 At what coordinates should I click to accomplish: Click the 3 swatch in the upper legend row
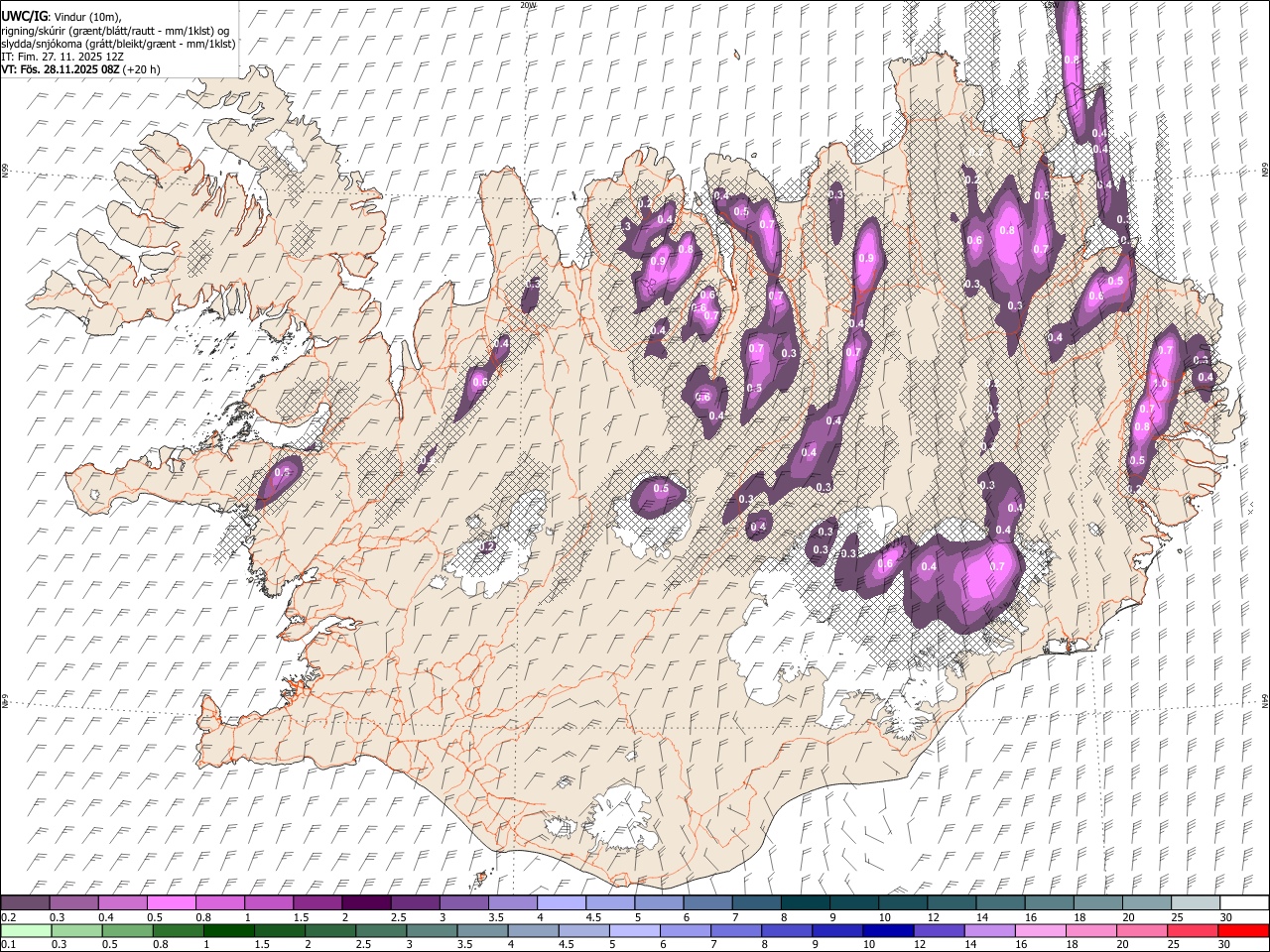click(463, 902)
